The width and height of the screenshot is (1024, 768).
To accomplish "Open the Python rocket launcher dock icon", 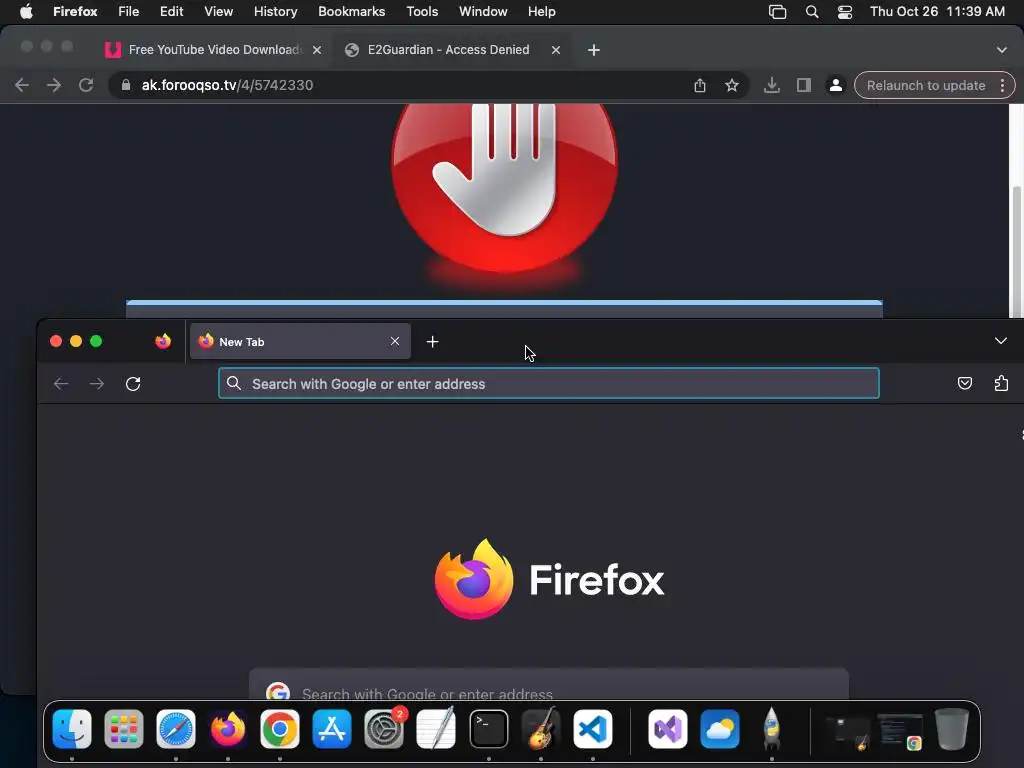I will 771,729.
